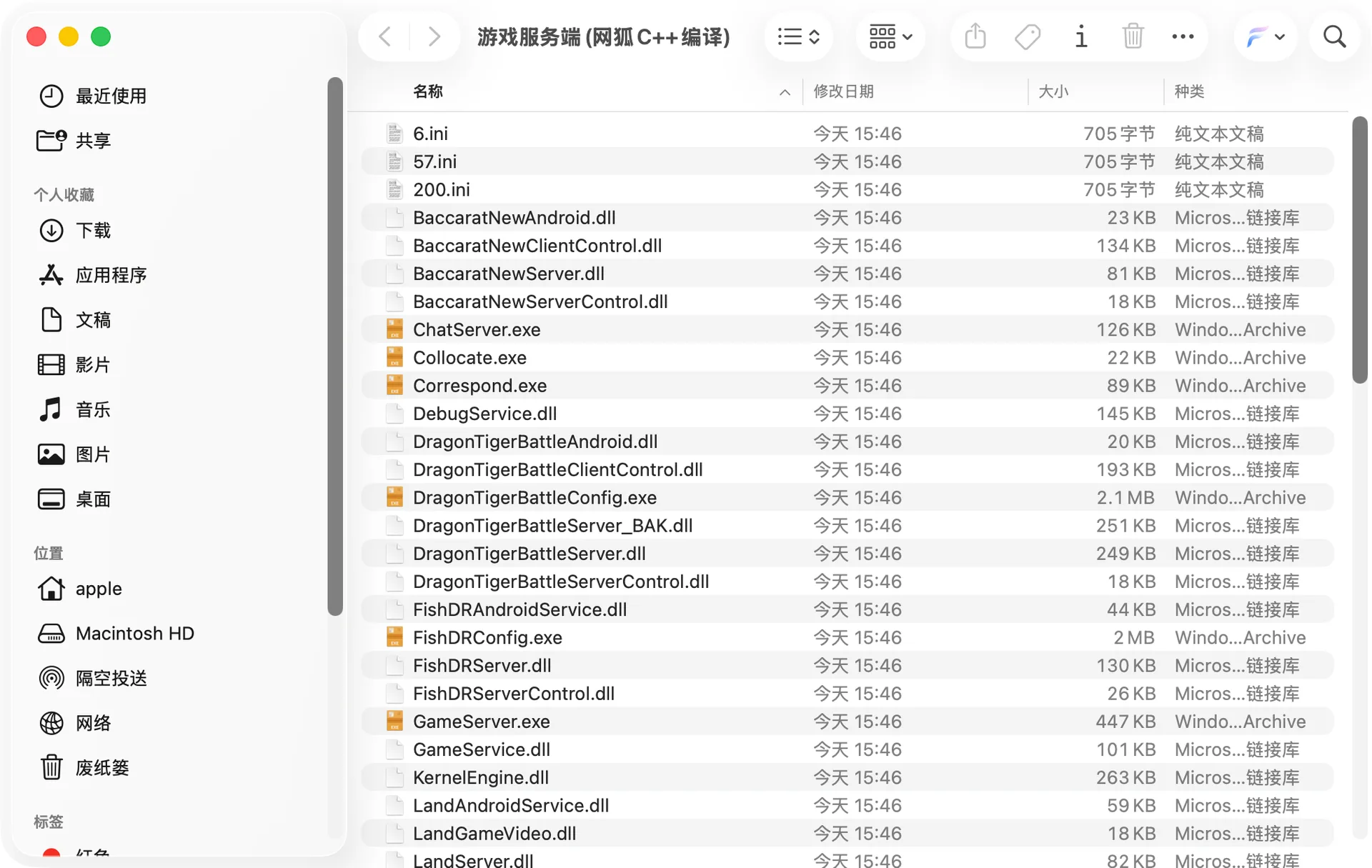Screen dimensions: 1372x868
Task: Click the Share toolbar icon
Action: tap(975, 36)
